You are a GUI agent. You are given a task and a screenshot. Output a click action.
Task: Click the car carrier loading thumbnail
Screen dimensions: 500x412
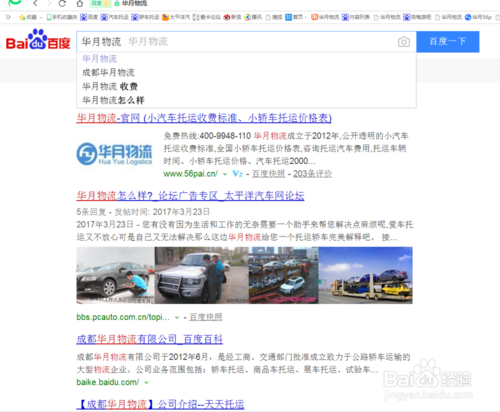click(x=284, y=275)
